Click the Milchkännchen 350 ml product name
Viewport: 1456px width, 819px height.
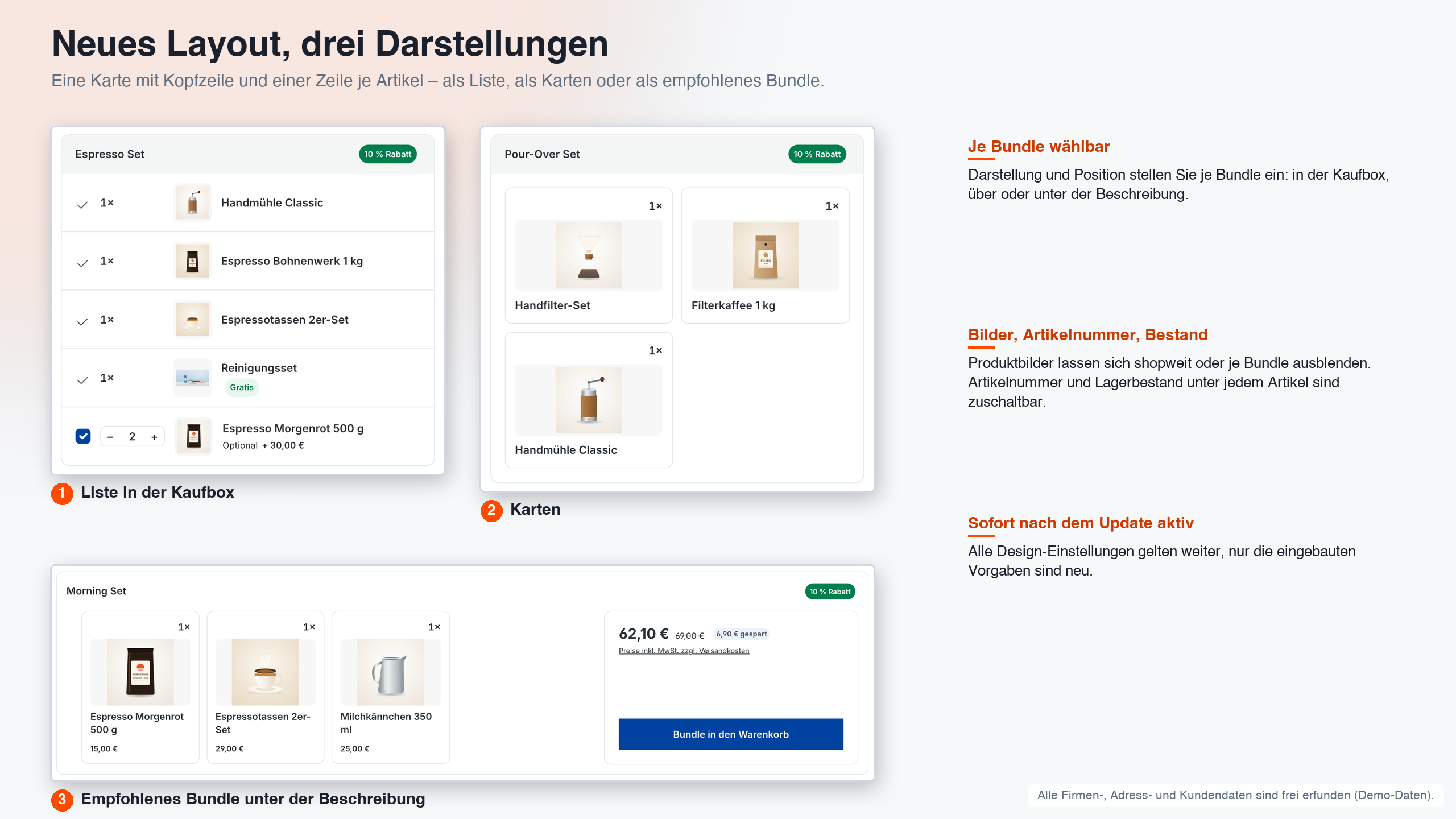[x=386, y=723]
